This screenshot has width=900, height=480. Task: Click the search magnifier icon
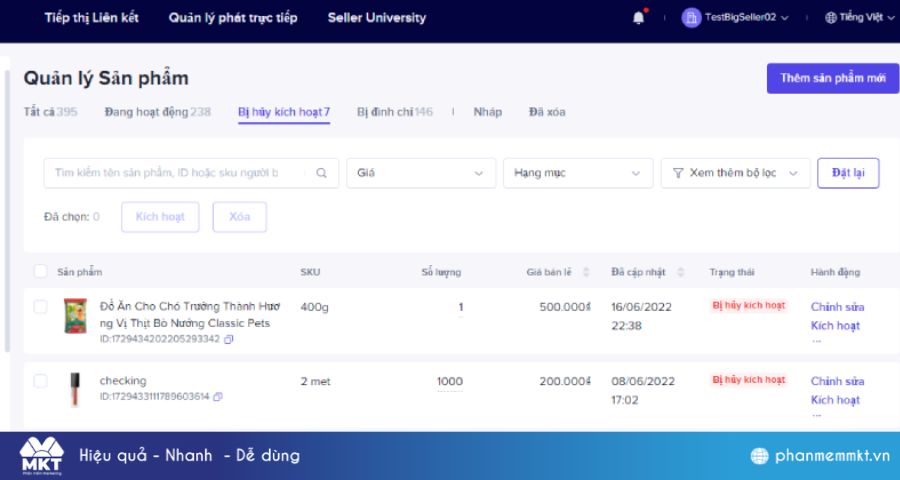tap(321, 173)
